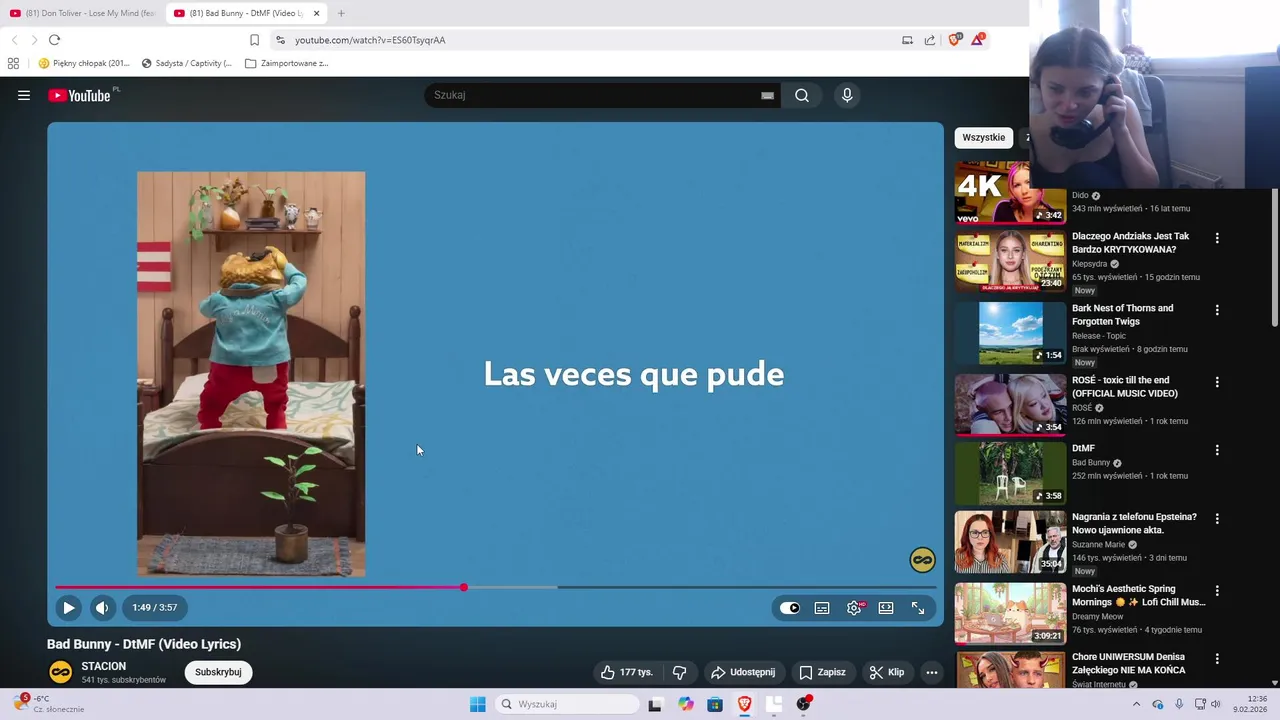This screenshot has height=720, width=1280.
Task: Turn on subtitles in the player
Action: [x=822, y=608]
